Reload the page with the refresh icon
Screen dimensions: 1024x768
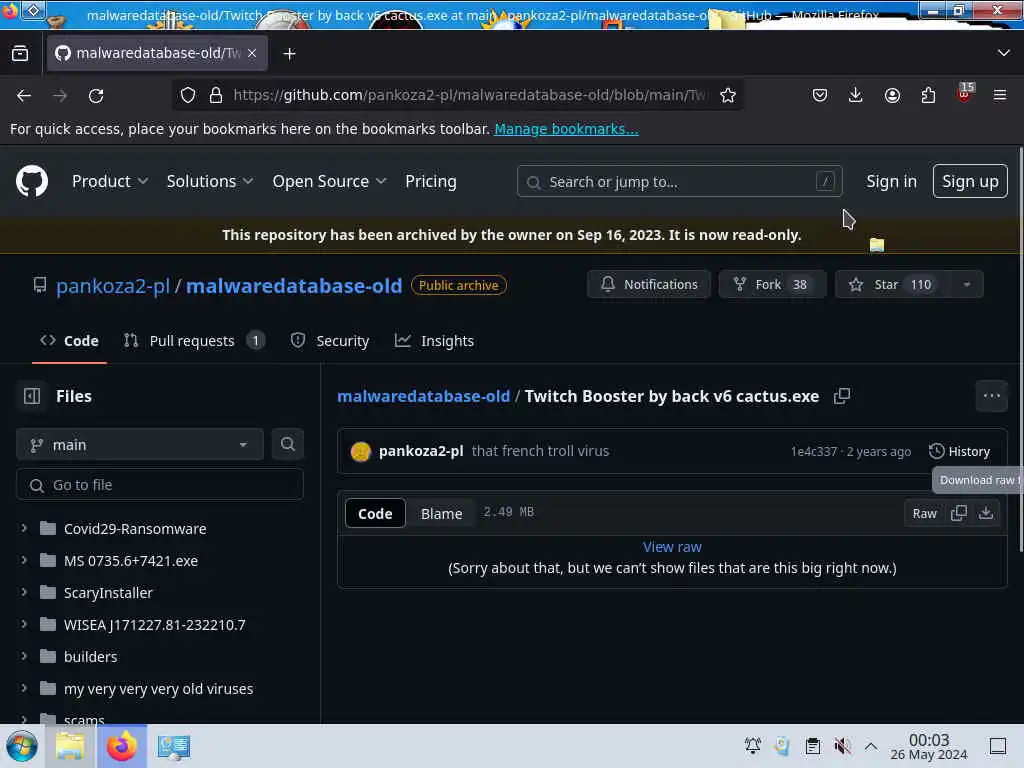(96, 95)
